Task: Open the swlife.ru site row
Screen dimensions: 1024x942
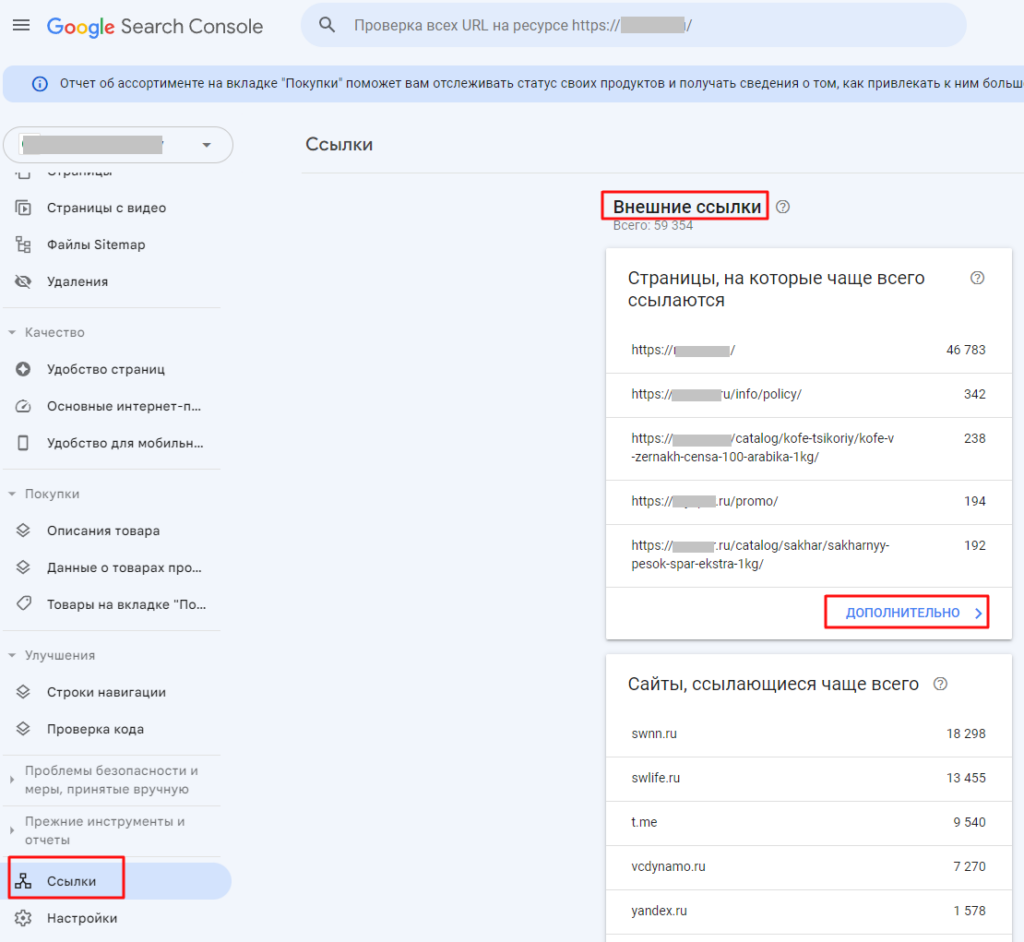Action: point(808,779)
